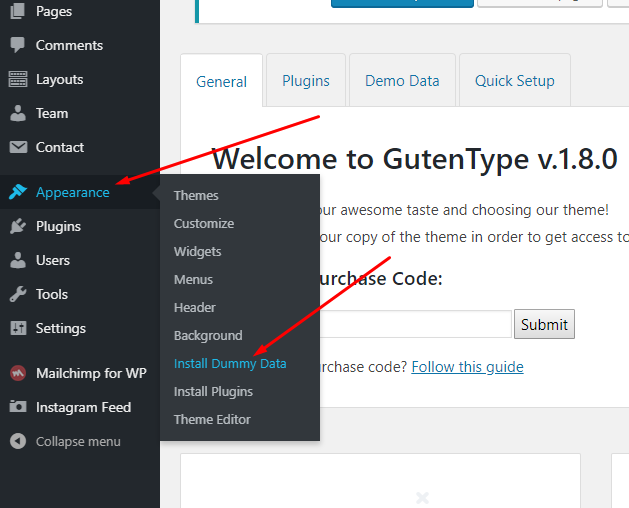Click the Appearance paintbrush icon
This screenshot has height=508, width=629.
pos(18,192)
